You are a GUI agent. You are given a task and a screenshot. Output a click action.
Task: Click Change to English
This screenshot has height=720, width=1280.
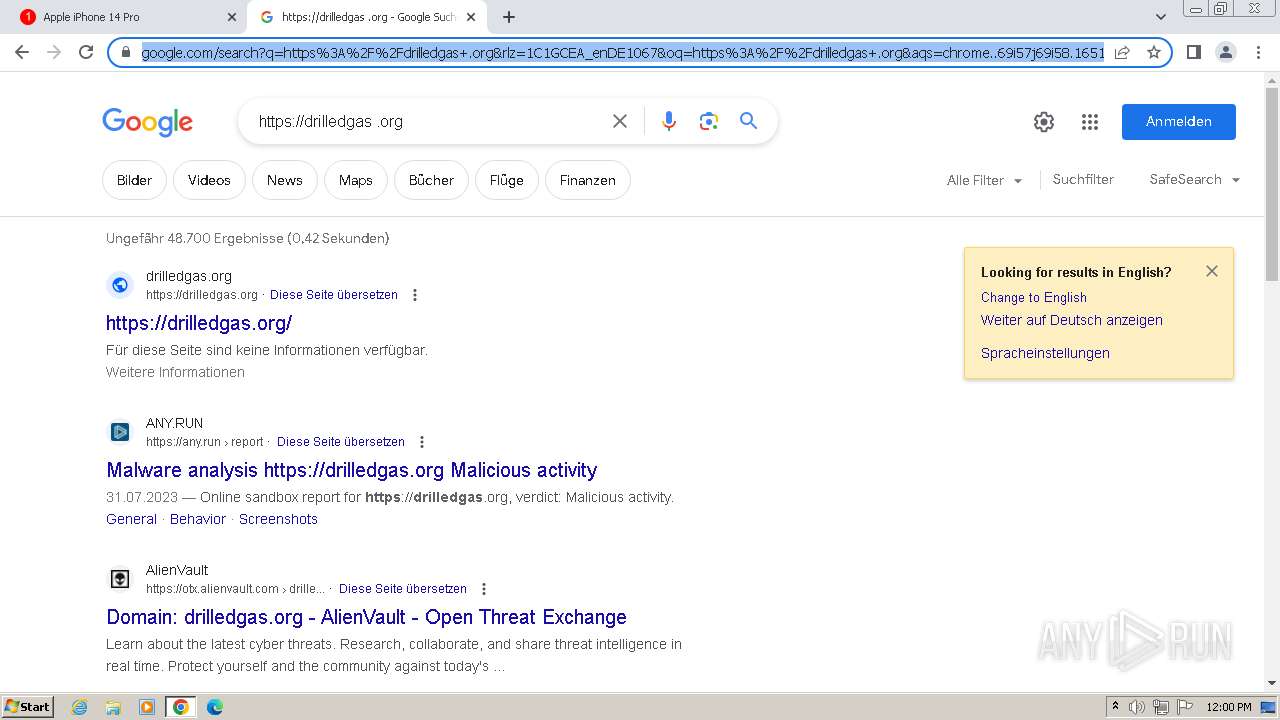(1034, 297)
